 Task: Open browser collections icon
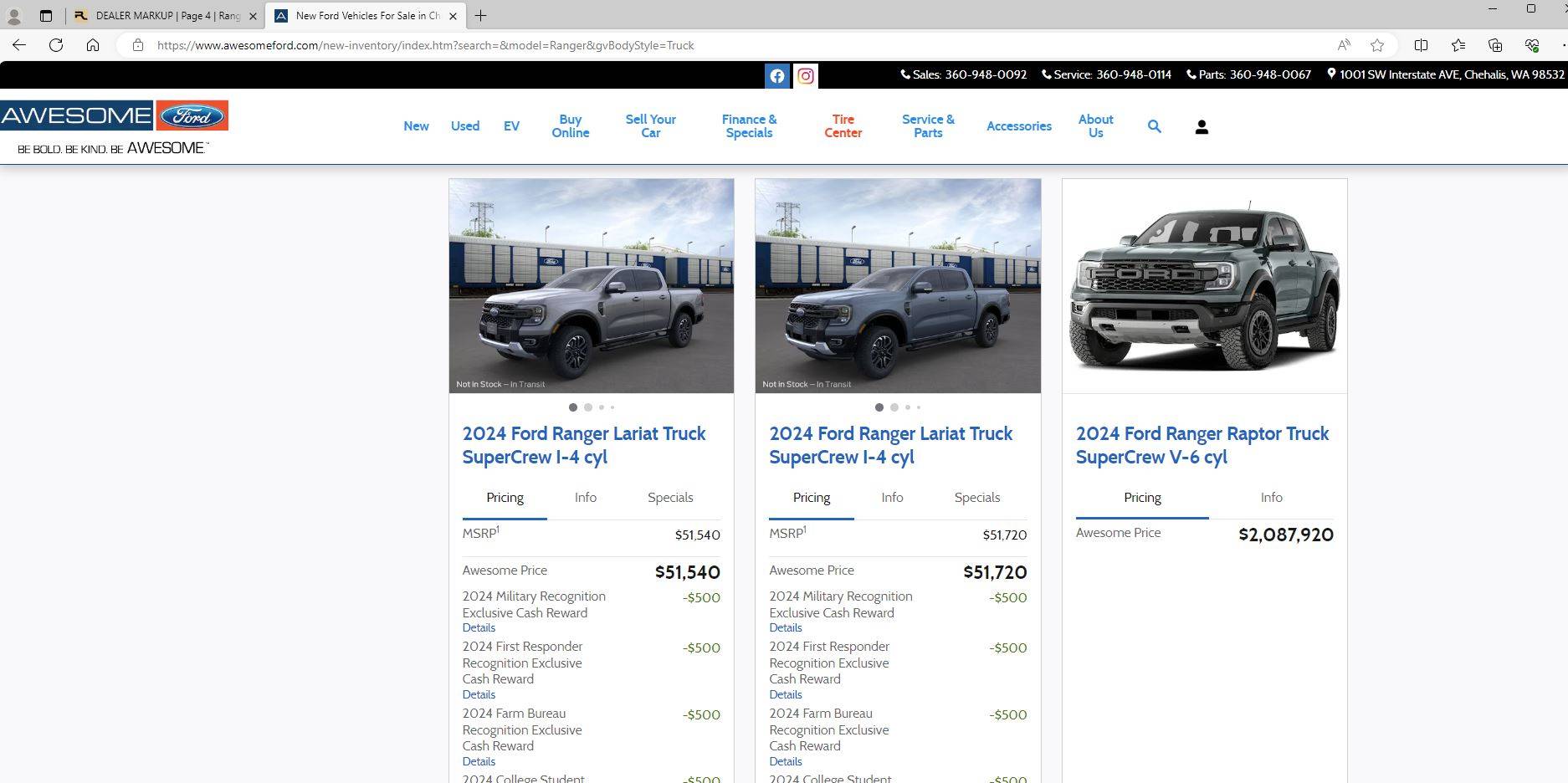click(1495, 45)
